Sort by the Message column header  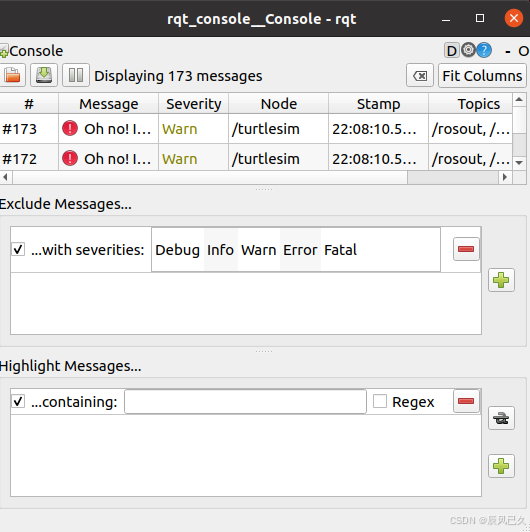coord(109,103)
